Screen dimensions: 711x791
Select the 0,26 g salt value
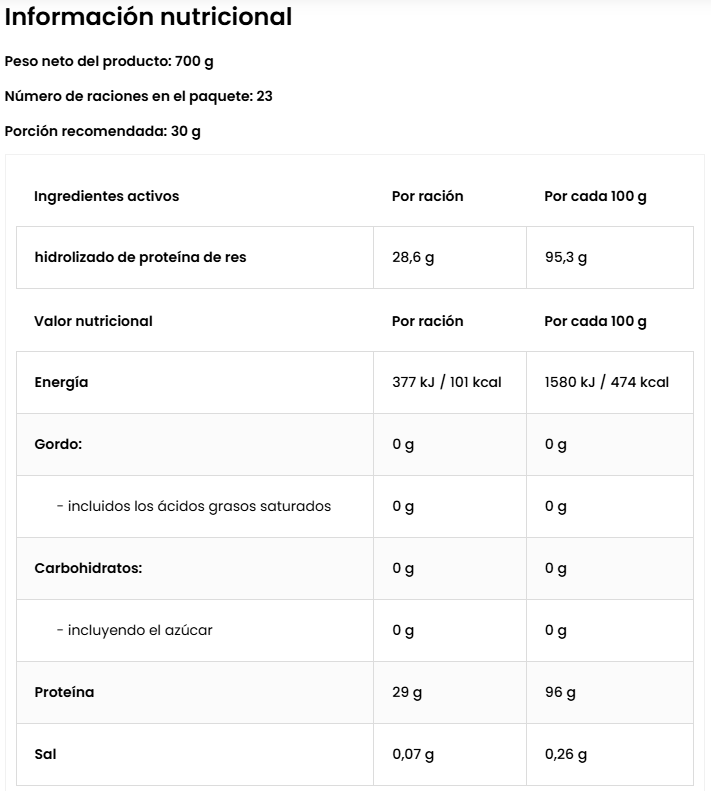pos(566,754)
